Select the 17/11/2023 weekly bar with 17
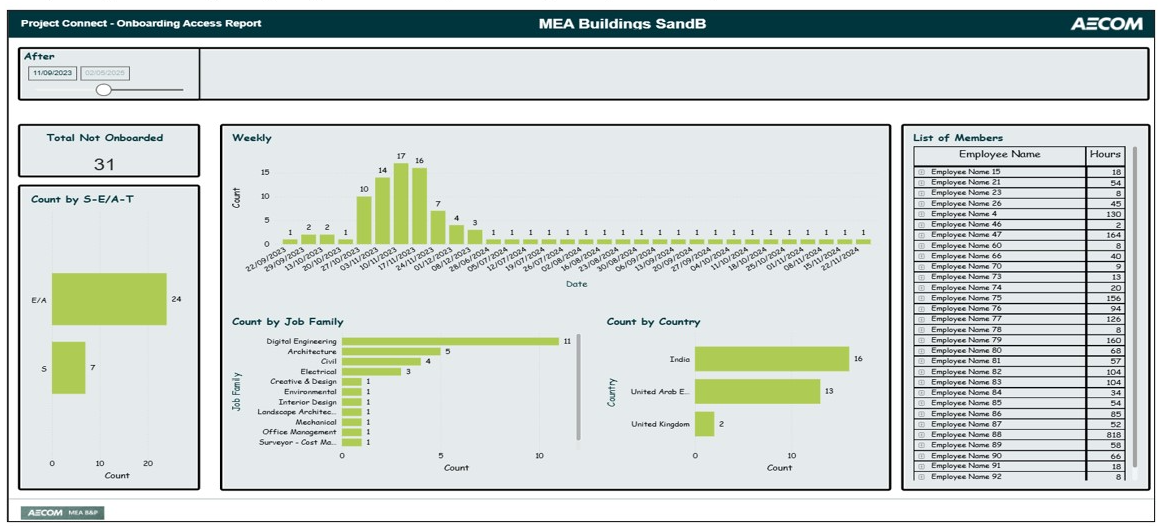This screenshot has width=1167, height=526. click(x=401, y=203)
